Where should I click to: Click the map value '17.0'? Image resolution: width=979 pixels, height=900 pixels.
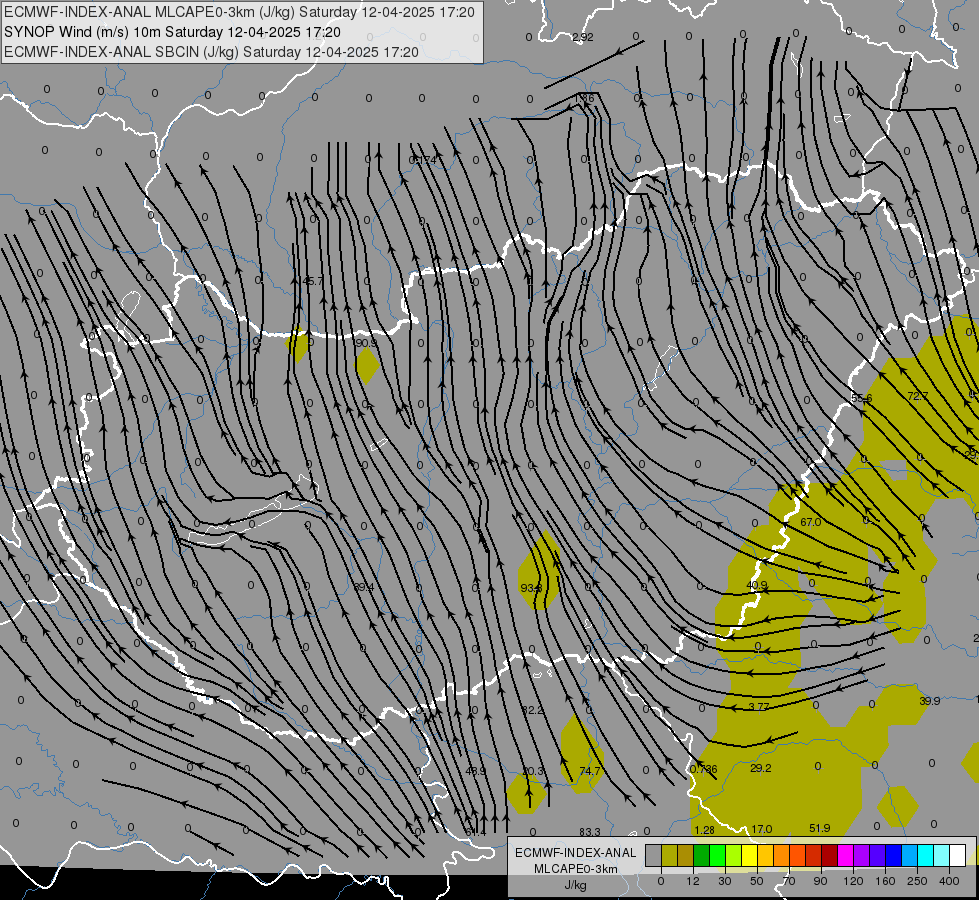tap(762, 829)
